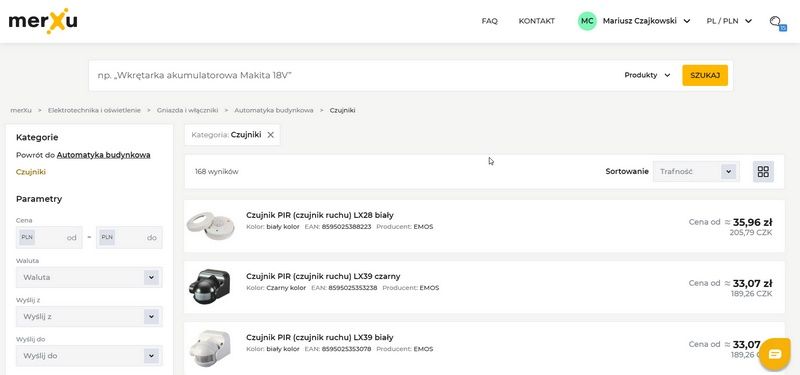800x375 pixels.
Task: Click the SZUKAJ search button
Action: click(705, 75)
